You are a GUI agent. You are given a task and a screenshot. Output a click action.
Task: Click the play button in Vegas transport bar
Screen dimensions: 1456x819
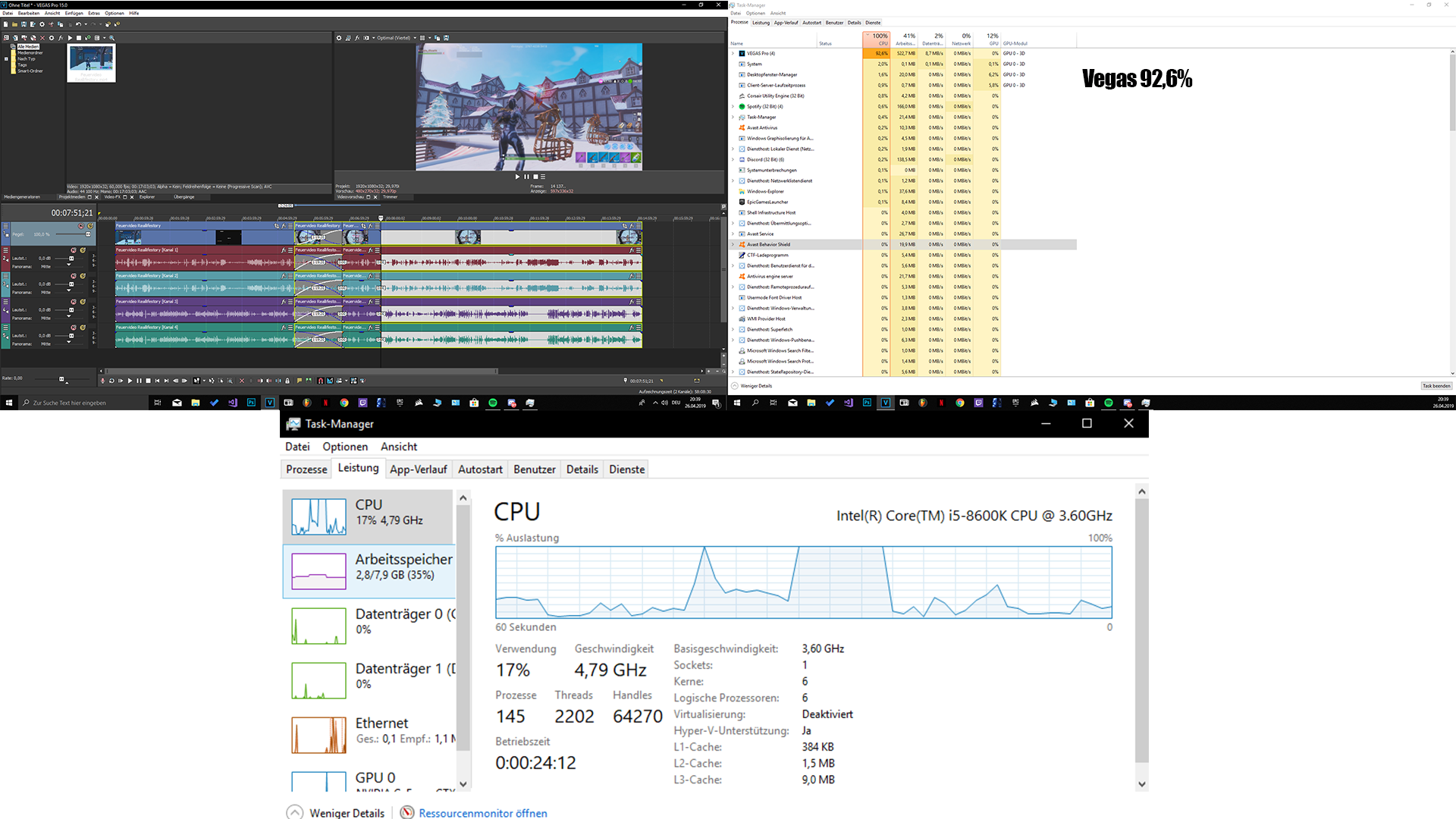pos(130,381)
